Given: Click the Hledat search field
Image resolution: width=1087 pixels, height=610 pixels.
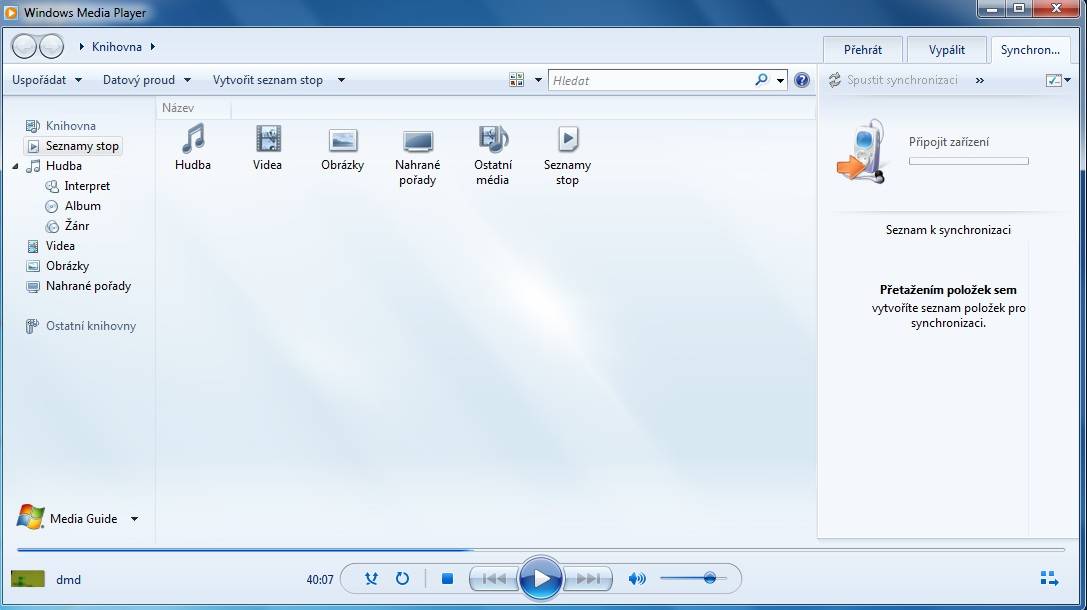Looking at the screenshot, I should [652, 80].
